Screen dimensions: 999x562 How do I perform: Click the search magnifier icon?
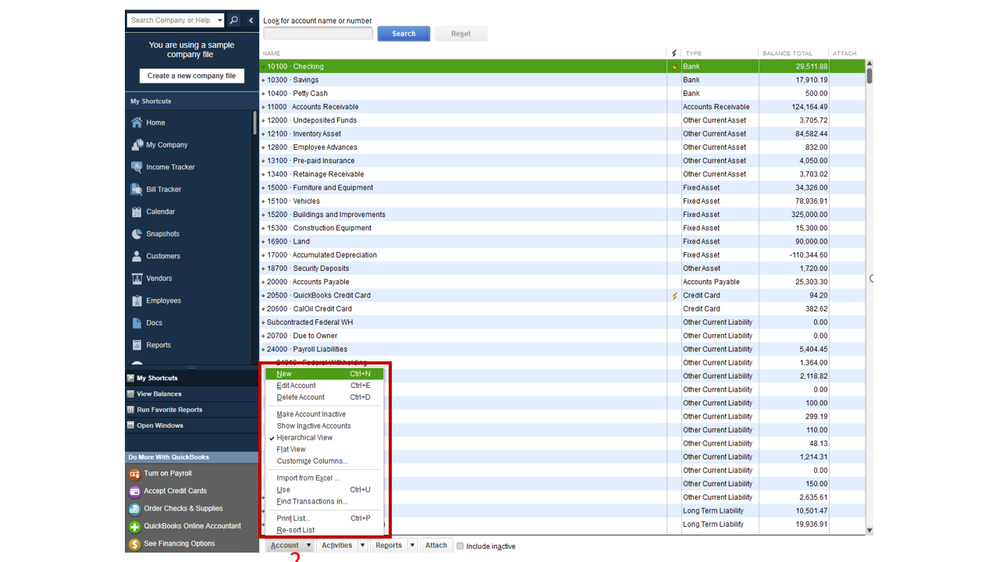point(234,20)
